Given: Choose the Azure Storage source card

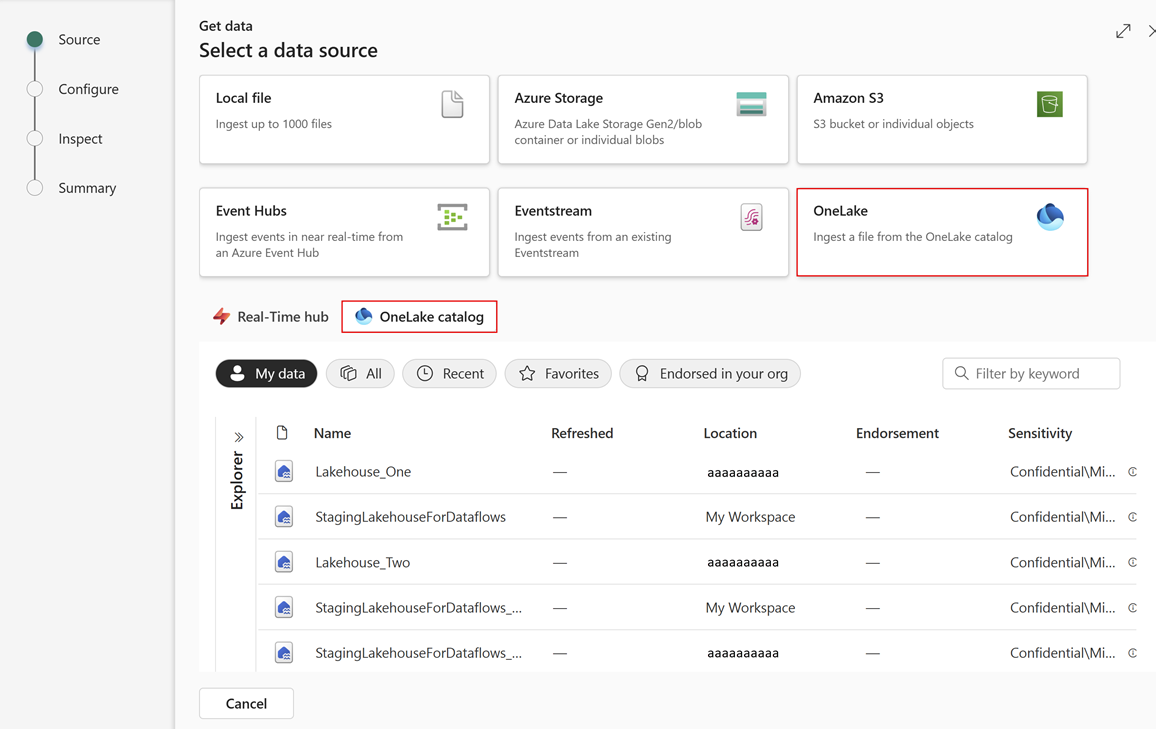Looking at the screenshot, I should click(x=643, y=119).
